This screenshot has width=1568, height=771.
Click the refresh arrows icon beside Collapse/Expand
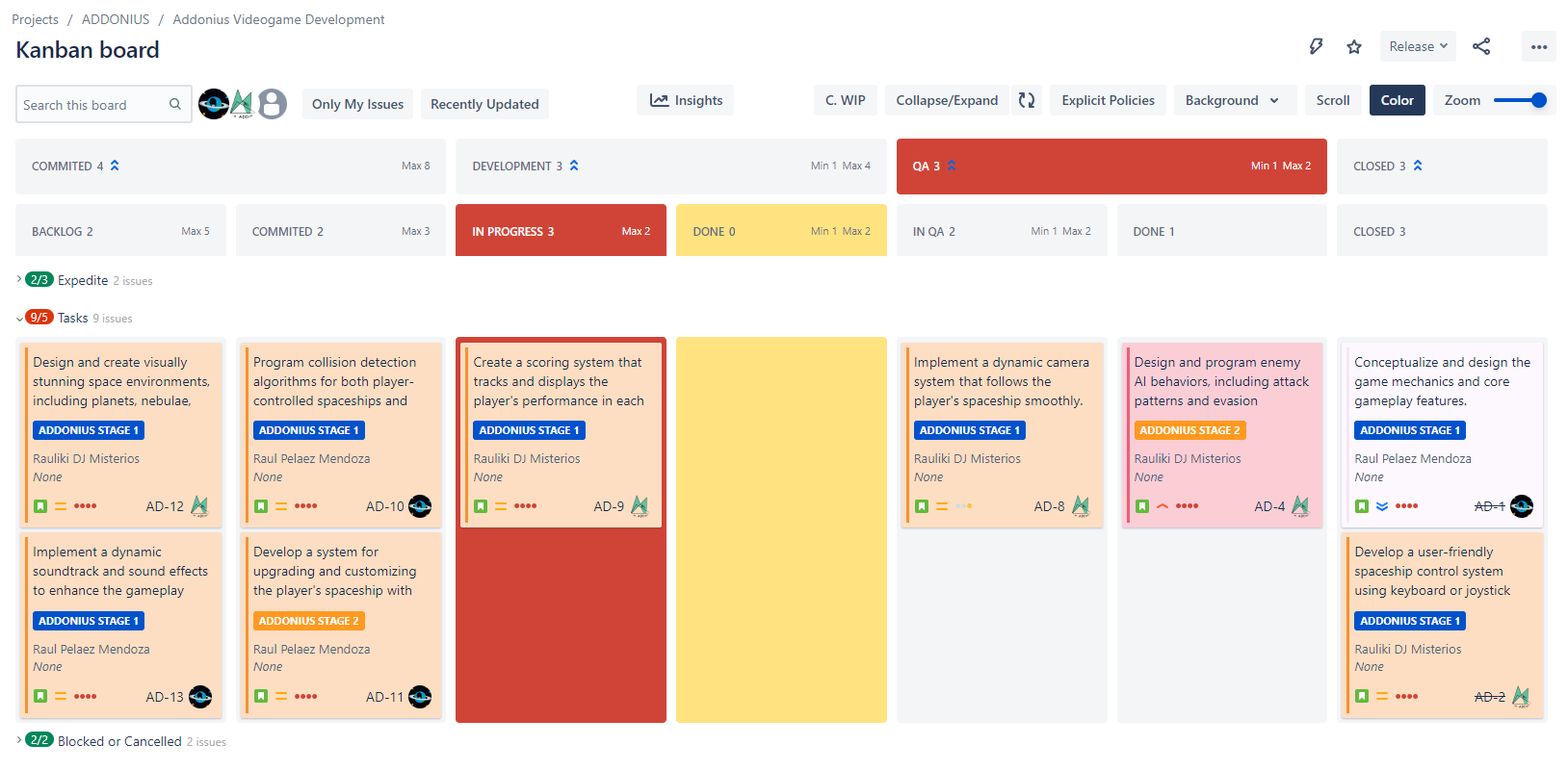pos(1027,100)
